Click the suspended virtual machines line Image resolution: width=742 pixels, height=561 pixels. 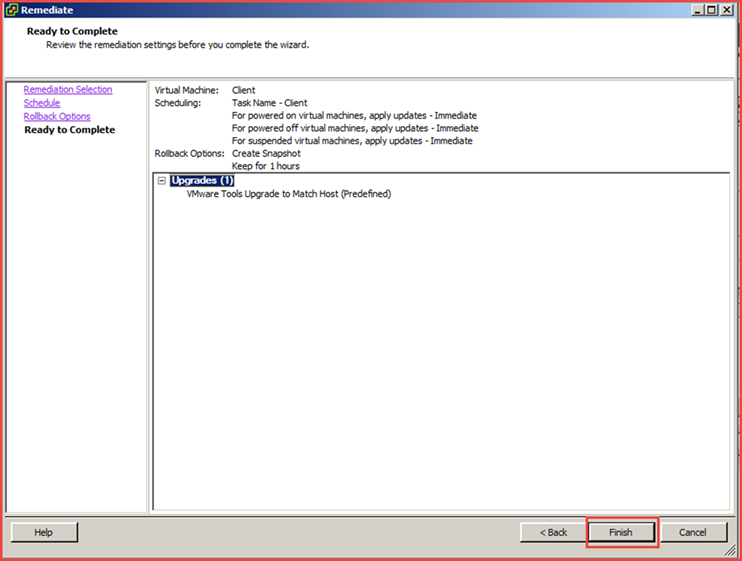click(x=352, y=141)
